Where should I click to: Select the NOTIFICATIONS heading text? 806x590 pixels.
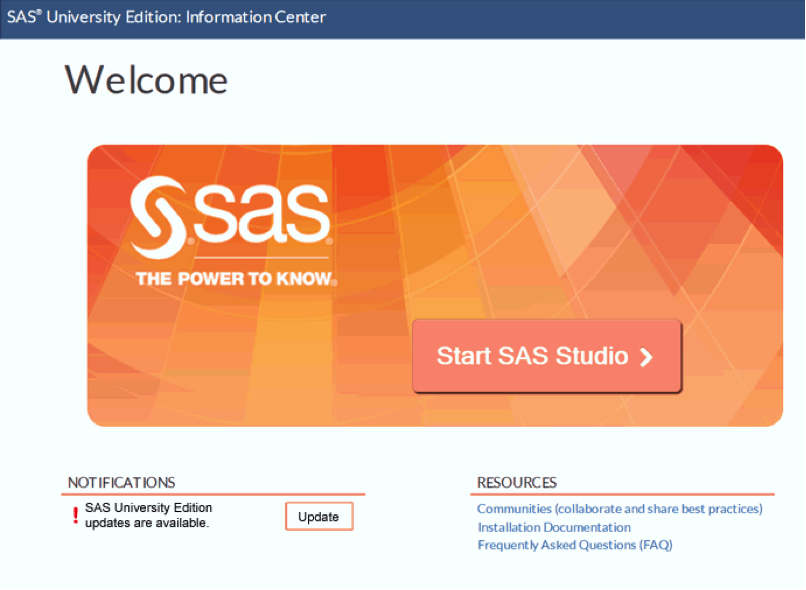click(x=121, y=483)
